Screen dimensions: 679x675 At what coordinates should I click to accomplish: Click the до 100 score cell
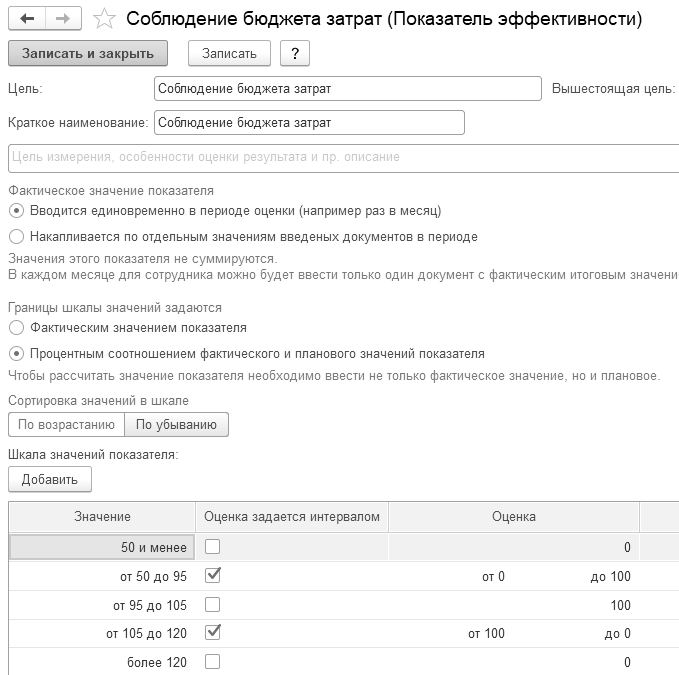click(x=611, y=576)
